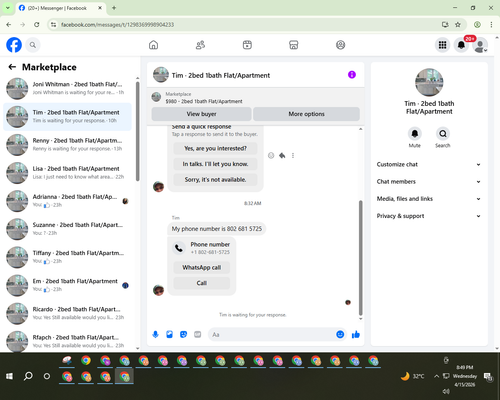Open the three-dot message options menu
Screen dimensions: 500x400
point(293,155)
